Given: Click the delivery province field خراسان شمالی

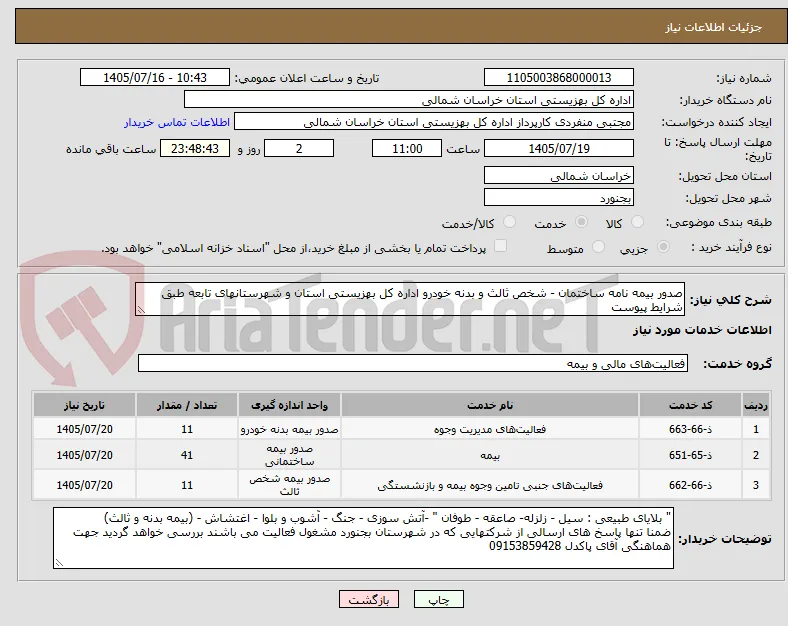Looking at the screenshot, I should pyautogui.click(x=558, y=175).
